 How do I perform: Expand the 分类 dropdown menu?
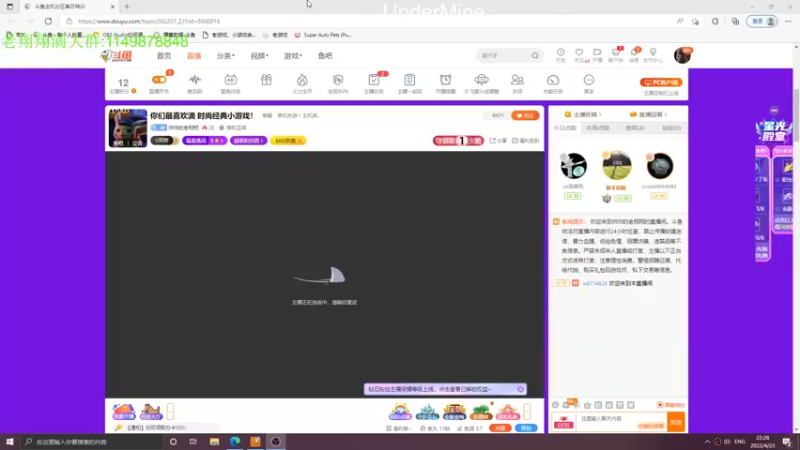(x=226, y=56)
